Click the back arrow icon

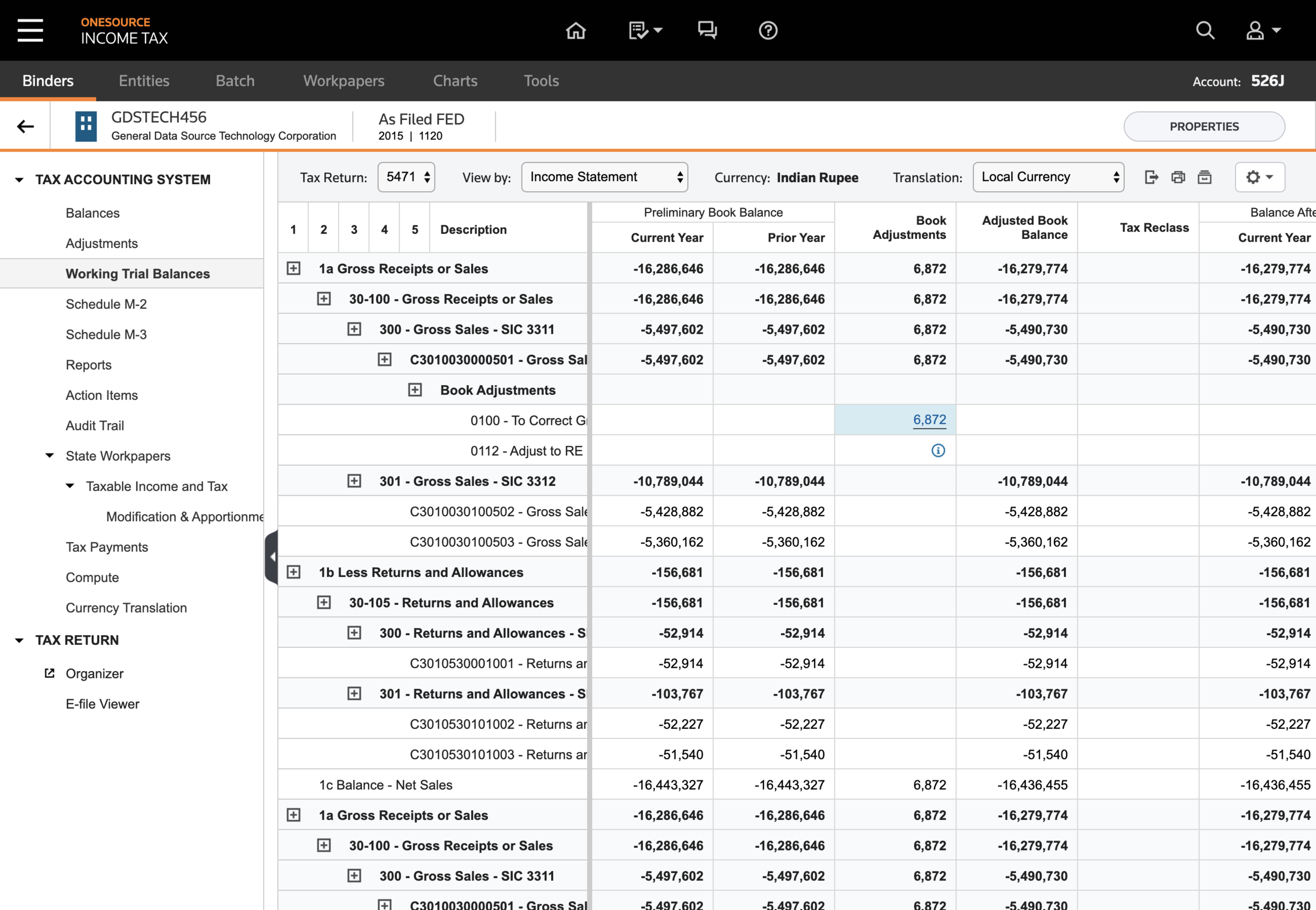[25, 126]
